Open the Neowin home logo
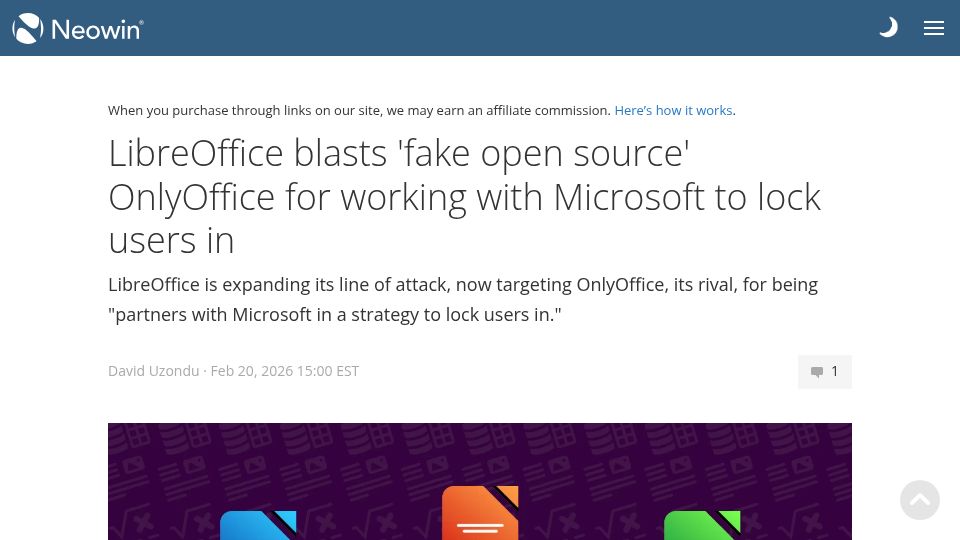Image resolution: width=960 pixels, height=540 pixels. point(78,29)
